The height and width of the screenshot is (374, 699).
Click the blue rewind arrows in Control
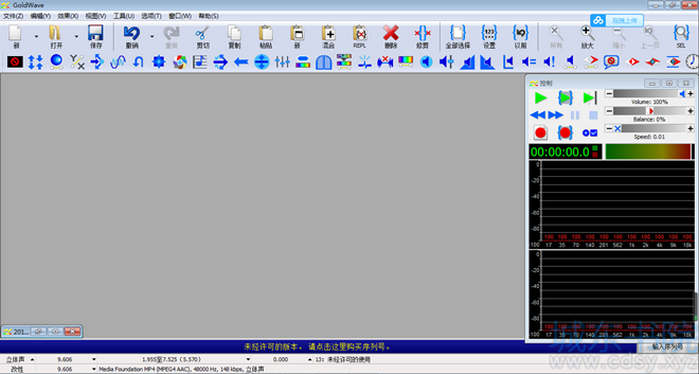pyautogui.click(x=538, y=115)
